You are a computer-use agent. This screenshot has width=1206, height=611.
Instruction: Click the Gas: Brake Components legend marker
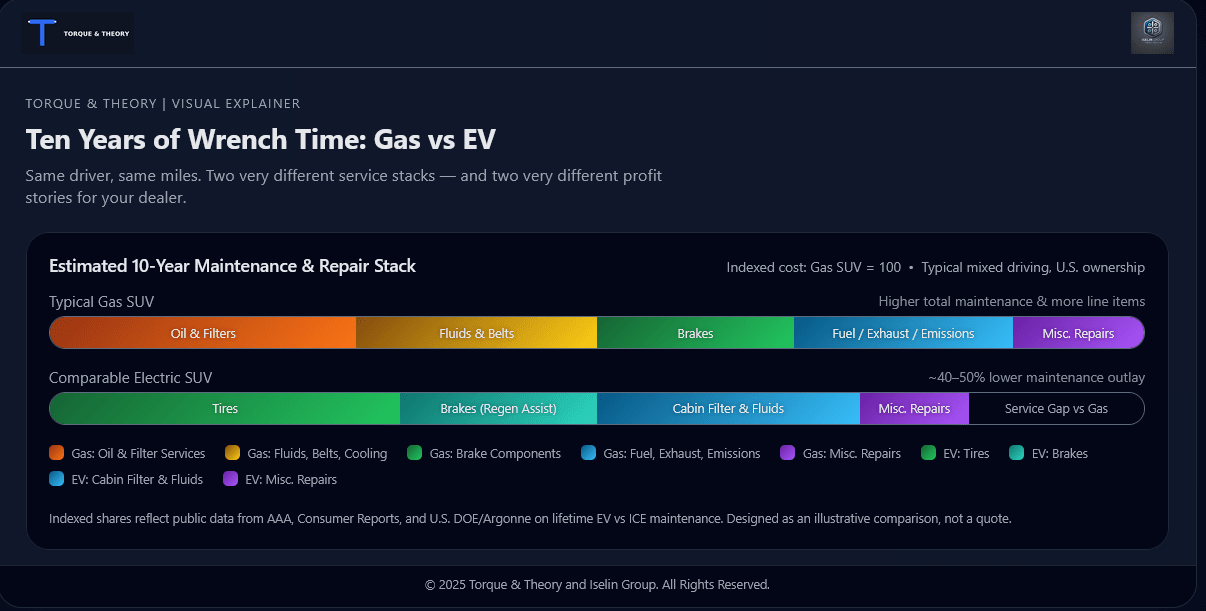pos(414,453)
